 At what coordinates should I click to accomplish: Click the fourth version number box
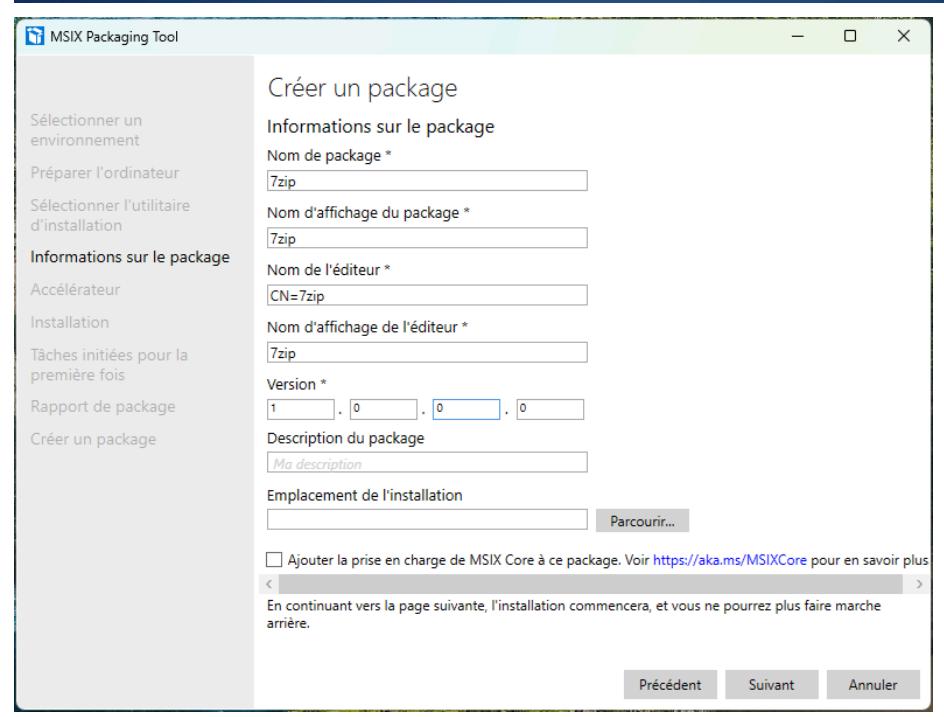click(x=550, y=409)
